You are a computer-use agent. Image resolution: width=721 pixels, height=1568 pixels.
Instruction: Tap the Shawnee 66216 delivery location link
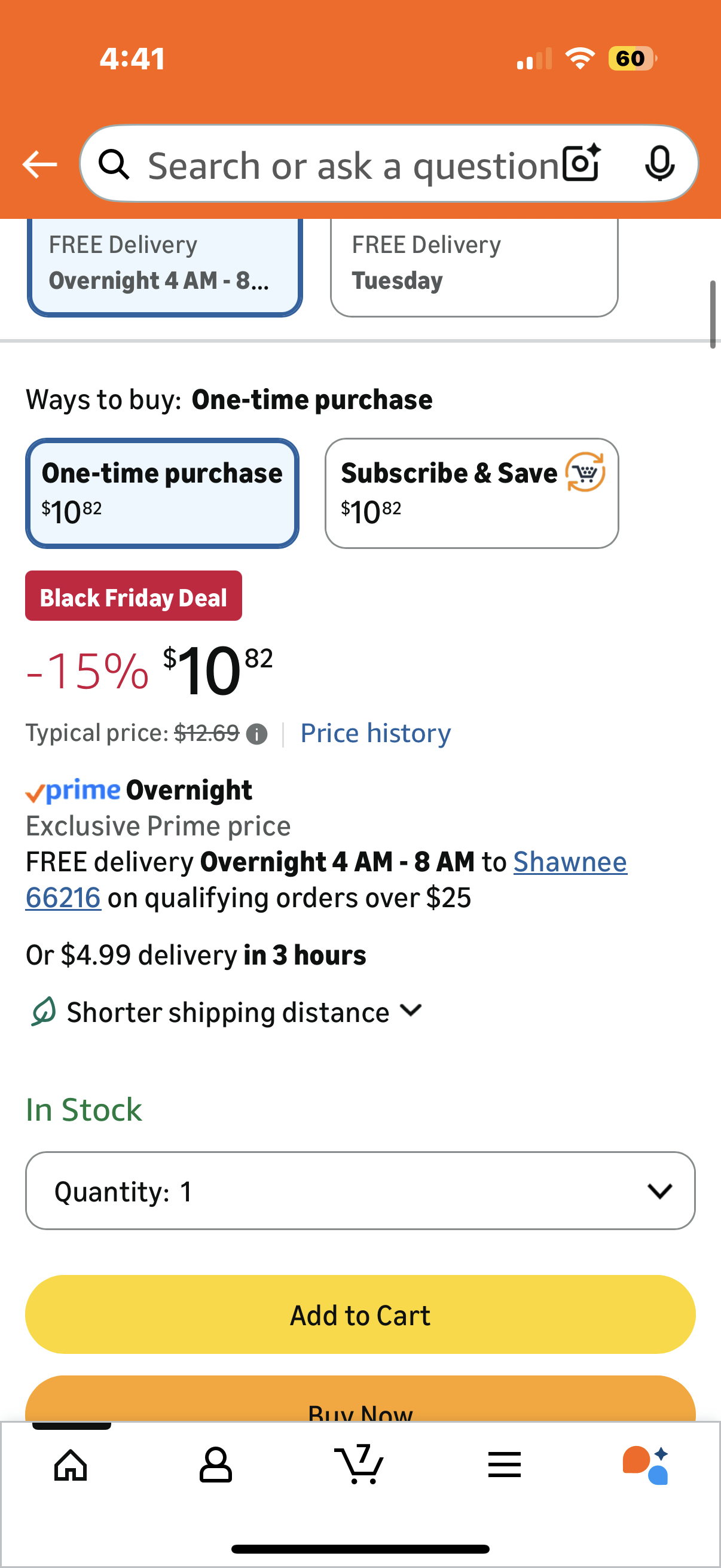pos(570,862)
